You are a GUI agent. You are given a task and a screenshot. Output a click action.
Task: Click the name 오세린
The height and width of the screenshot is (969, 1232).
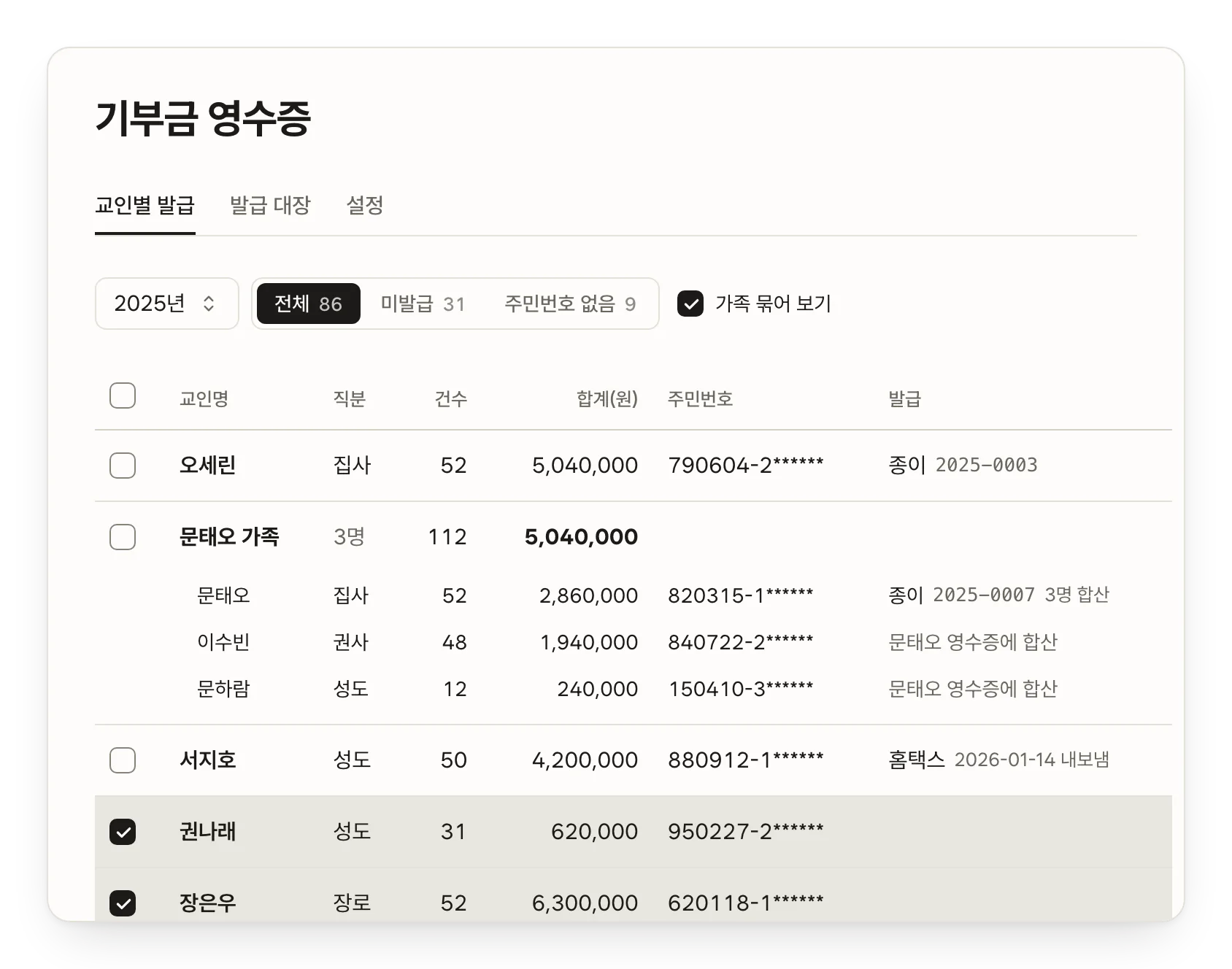pyautogui.click(x=208, y=465)
